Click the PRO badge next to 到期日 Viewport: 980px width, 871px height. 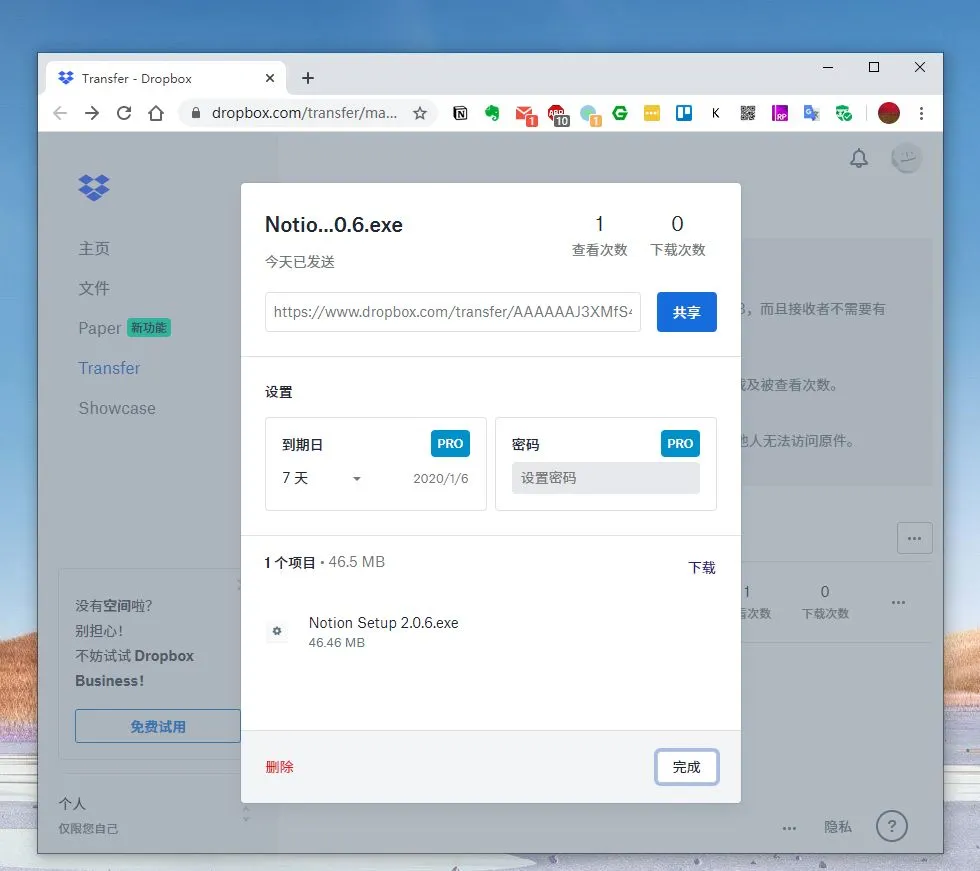(x=450, y=444)
